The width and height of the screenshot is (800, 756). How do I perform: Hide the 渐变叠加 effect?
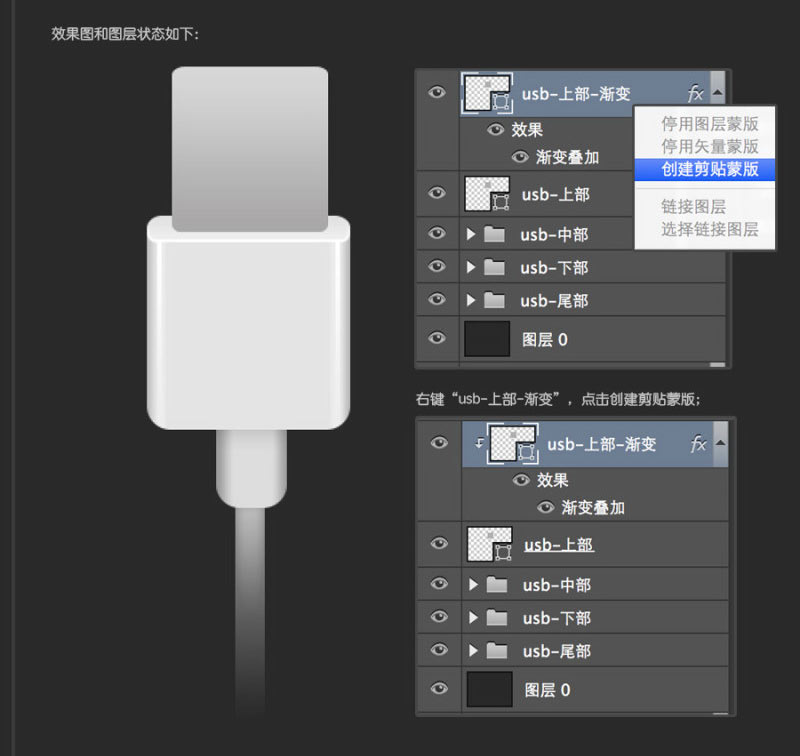pos(519,157)
